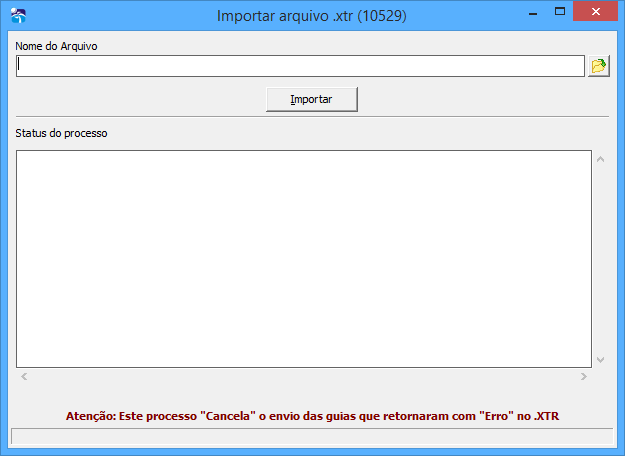Open the file browse folder icon
This screenshot has height=456, width=625.
click(599, 66)
